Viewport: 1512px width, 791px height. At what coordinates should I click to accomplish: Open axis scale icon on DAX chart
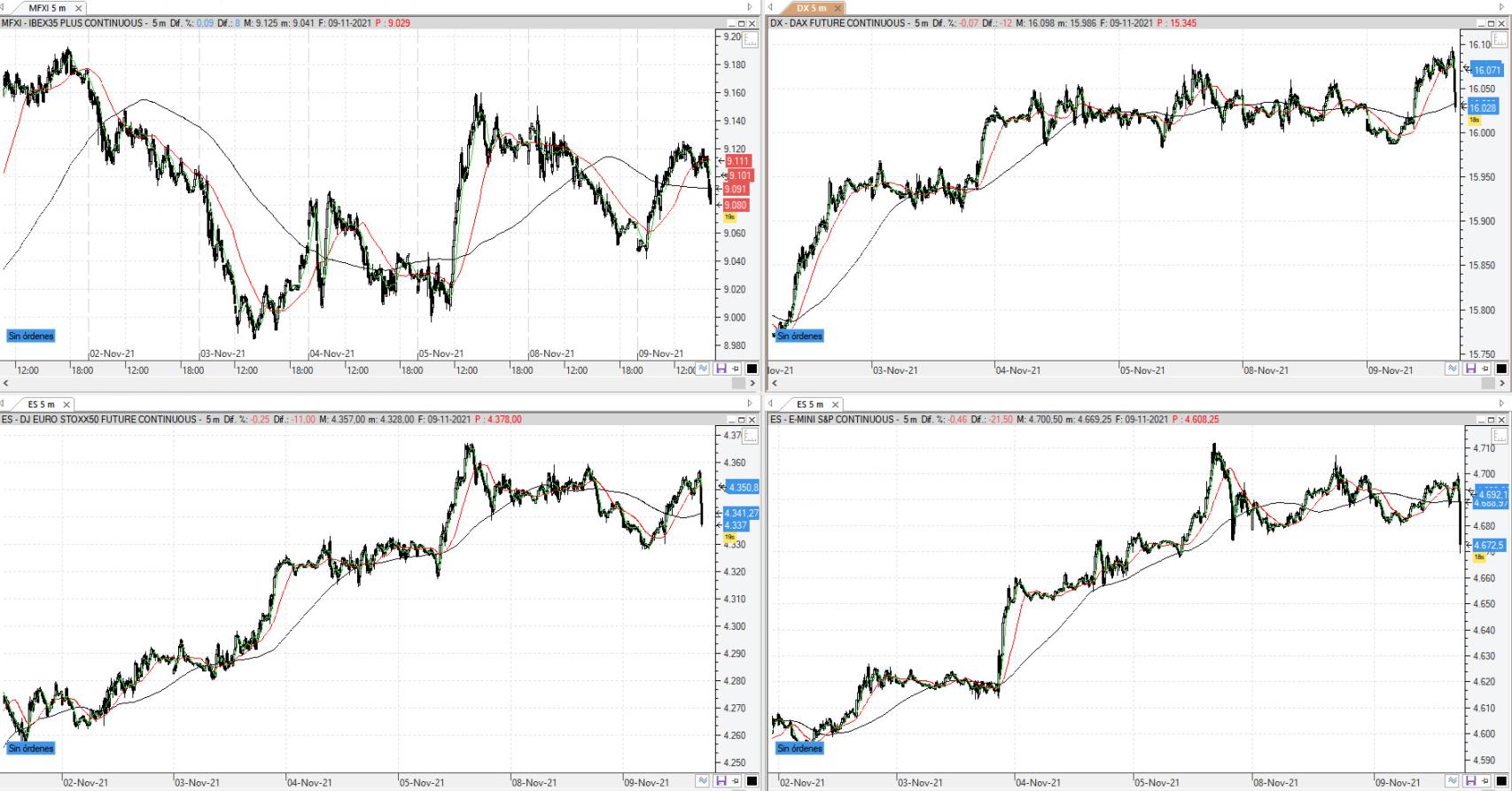coord(1500,40)
